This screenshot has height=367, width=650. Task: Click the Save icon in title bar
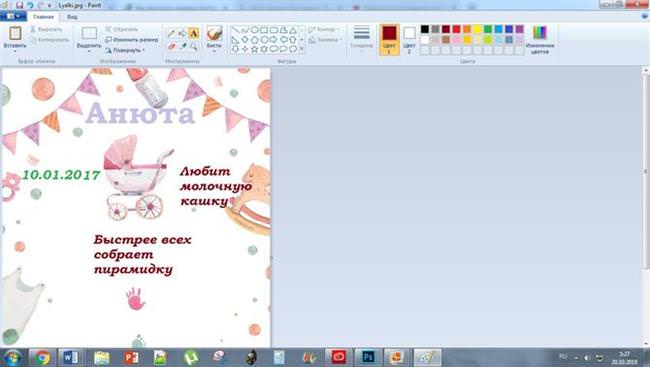tap(19, 5)
